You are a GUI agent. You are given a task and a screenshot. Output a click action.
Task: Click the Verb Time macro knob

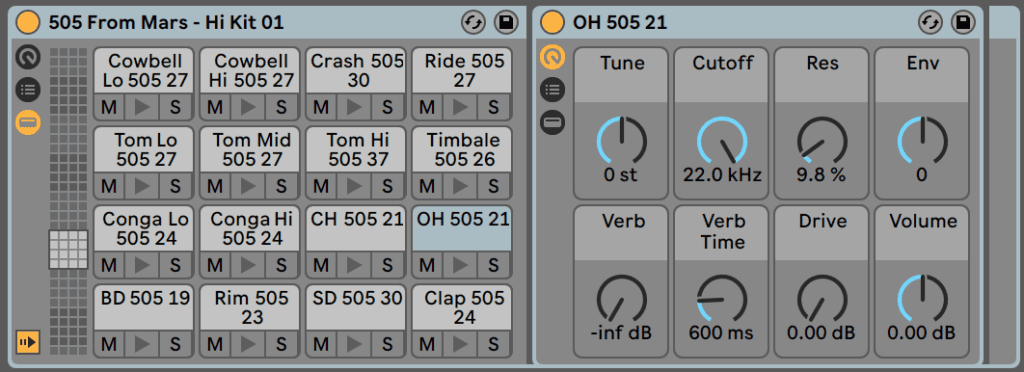(x=722, y=298)
